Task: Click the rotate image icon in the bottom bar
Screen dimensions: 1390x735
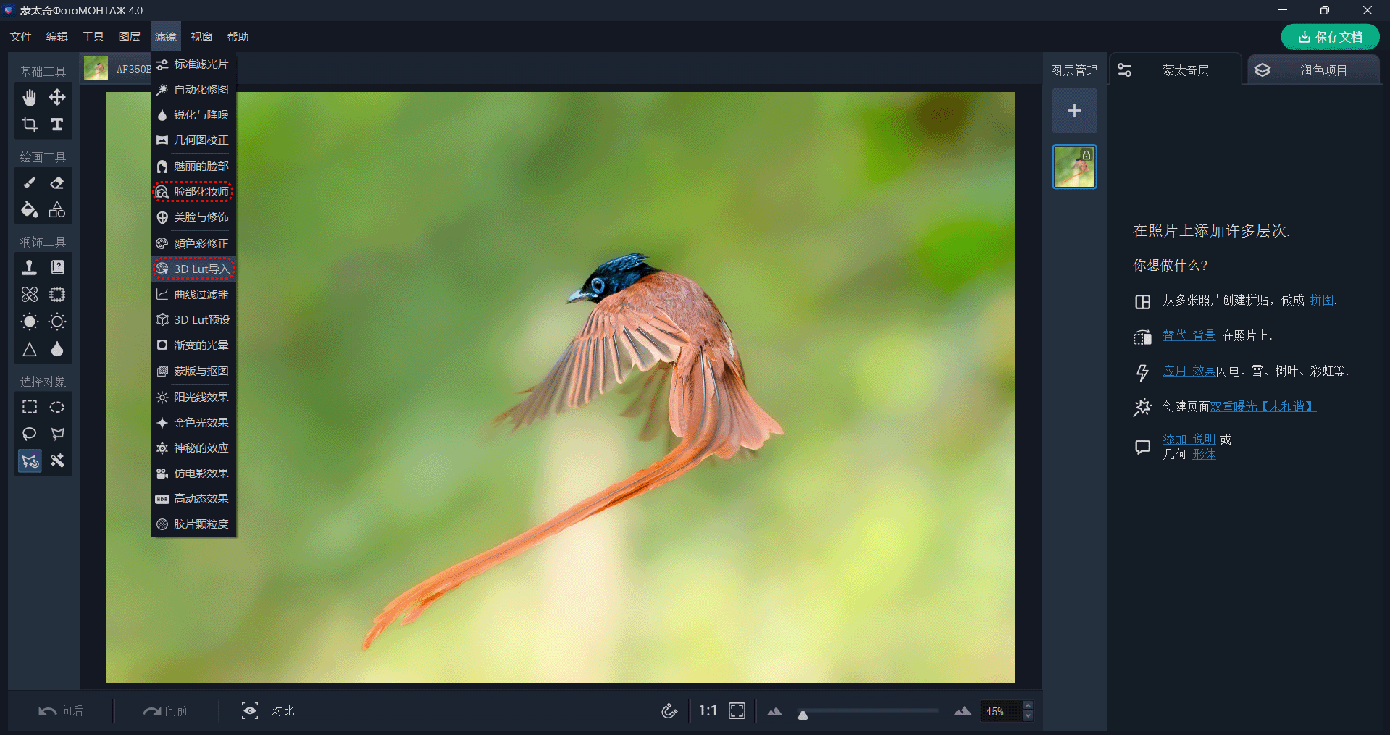Action: (670, 711)
